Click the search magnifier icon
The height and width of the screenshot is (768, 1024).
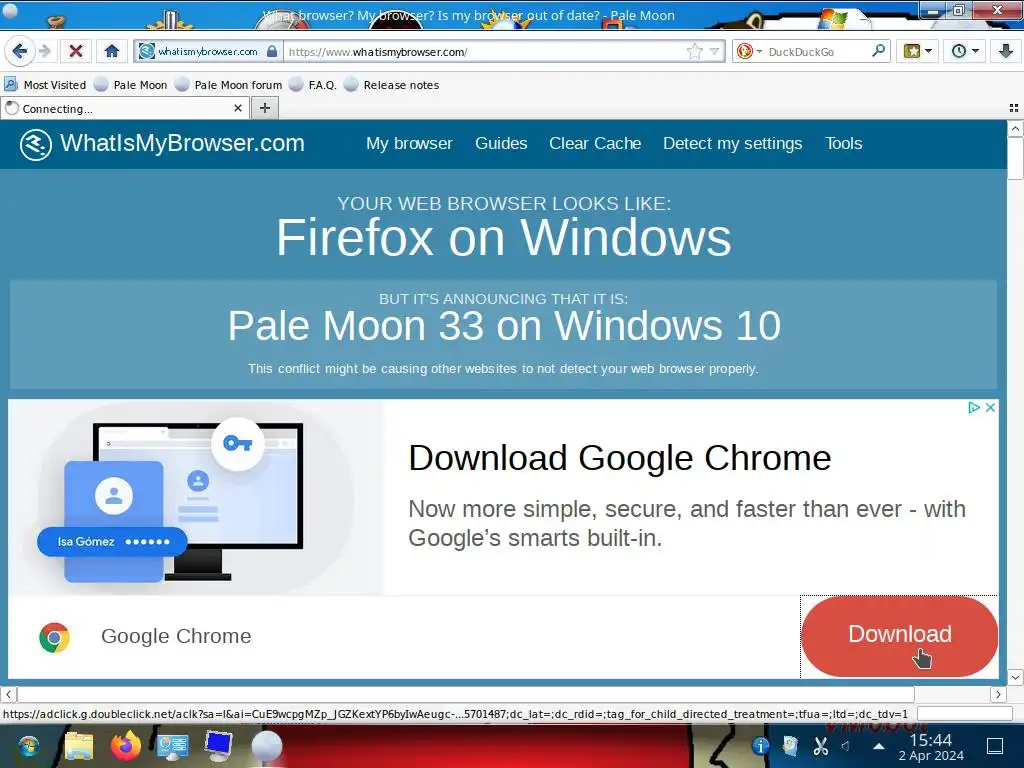point(879,51)
